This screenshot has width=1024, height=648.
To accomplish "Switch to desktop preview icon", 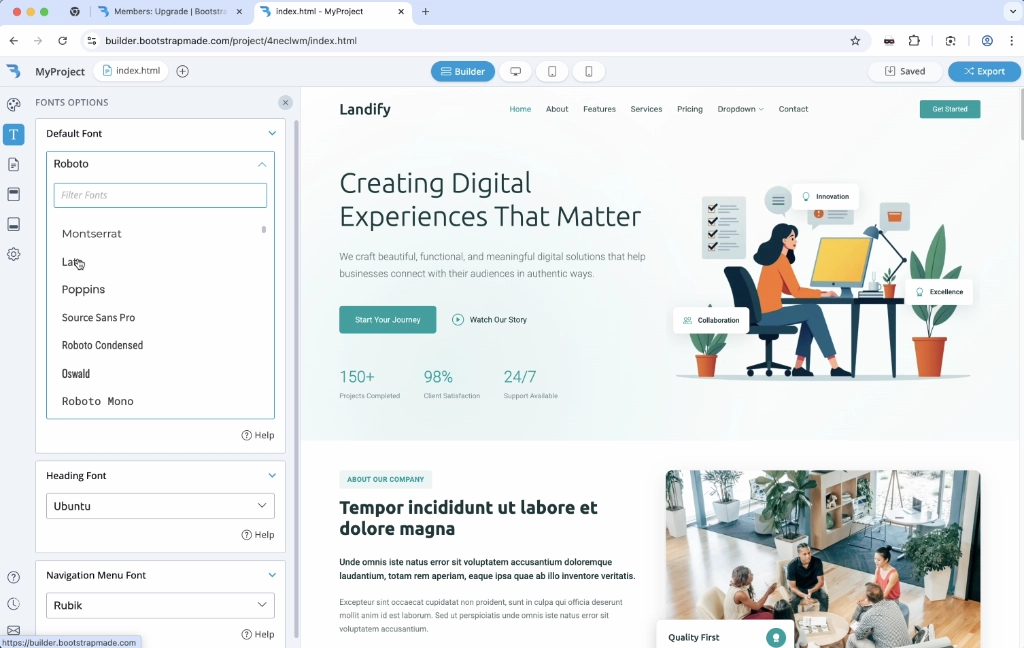I will (515, 71).
